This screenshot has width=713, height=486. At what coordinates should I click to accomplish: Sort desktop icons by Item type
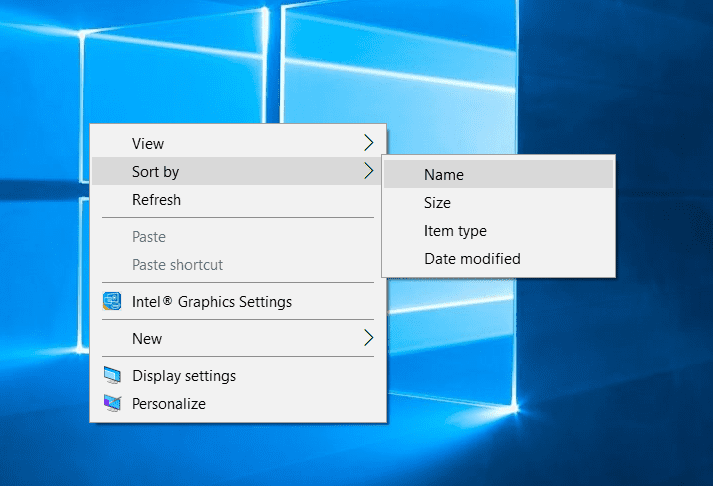(x=498, y=230)
